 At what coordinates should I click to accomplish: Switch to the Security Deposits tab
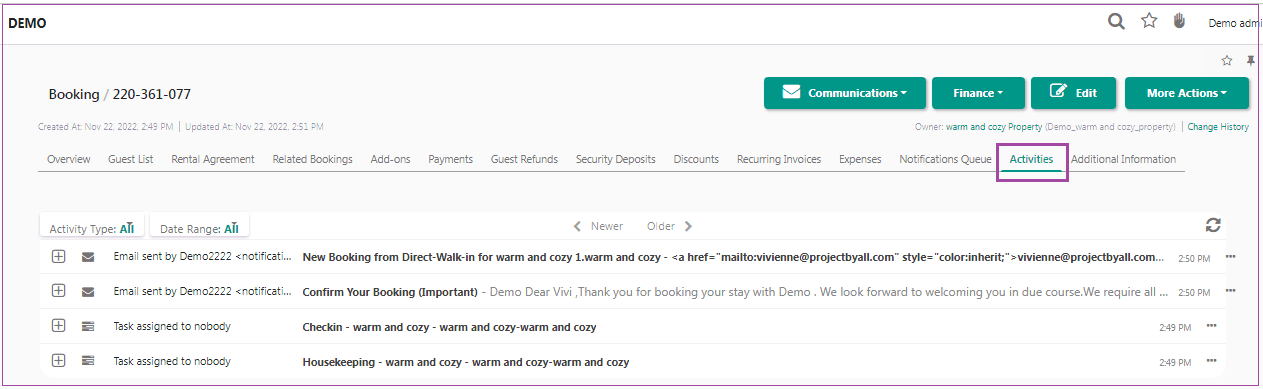coord(616,159)
